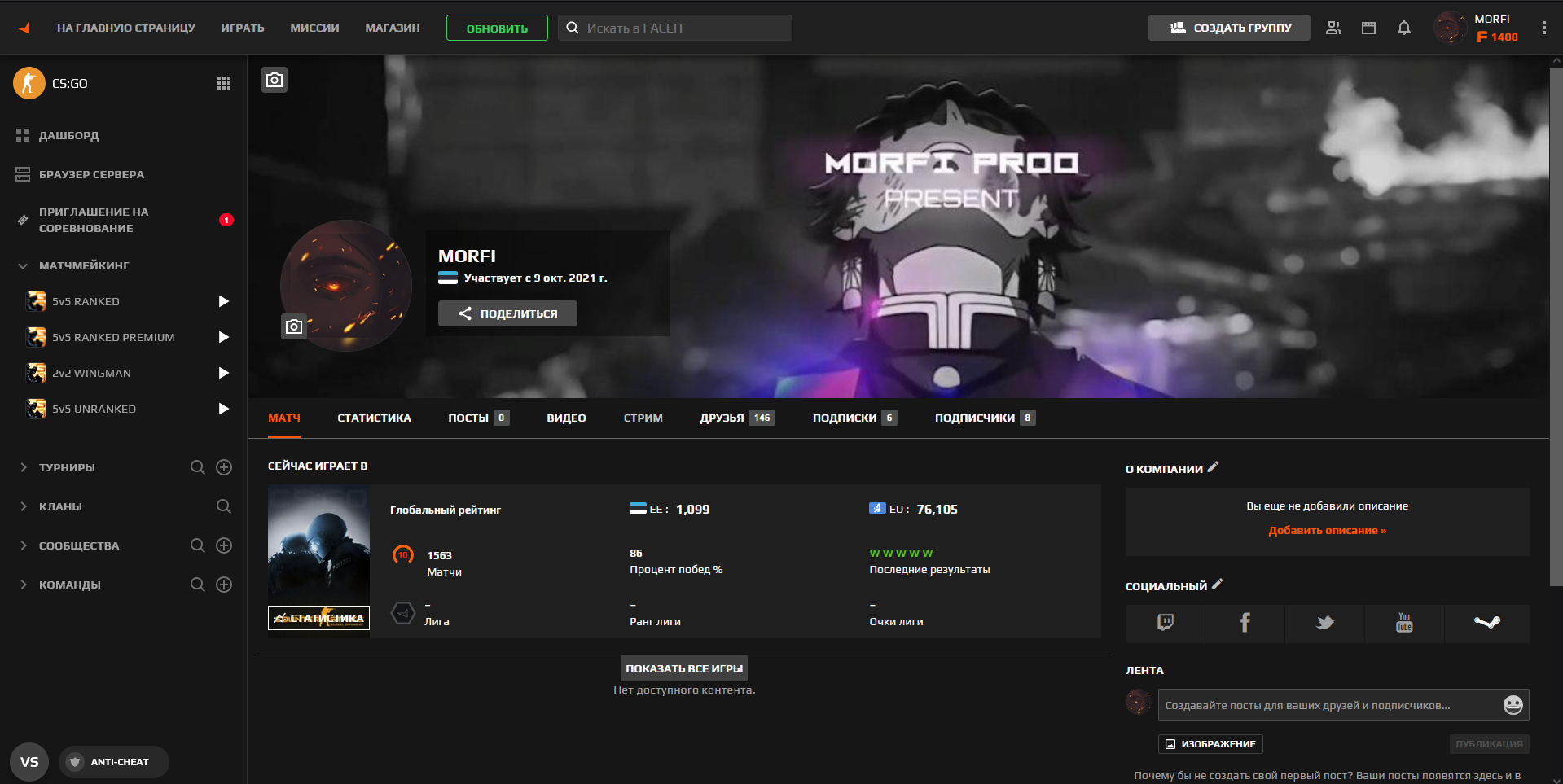
Task: Edit the Социальный section pencil
Action: tap(1218, 585)
